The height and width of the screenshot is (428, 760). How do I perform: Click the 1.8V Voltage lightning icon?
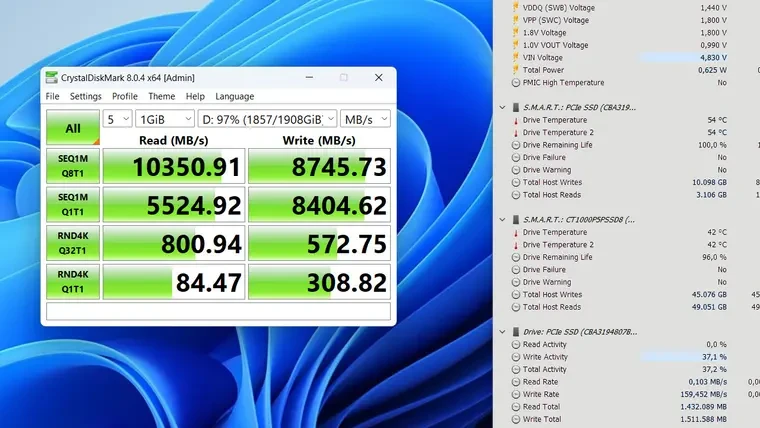click(516, 32)
